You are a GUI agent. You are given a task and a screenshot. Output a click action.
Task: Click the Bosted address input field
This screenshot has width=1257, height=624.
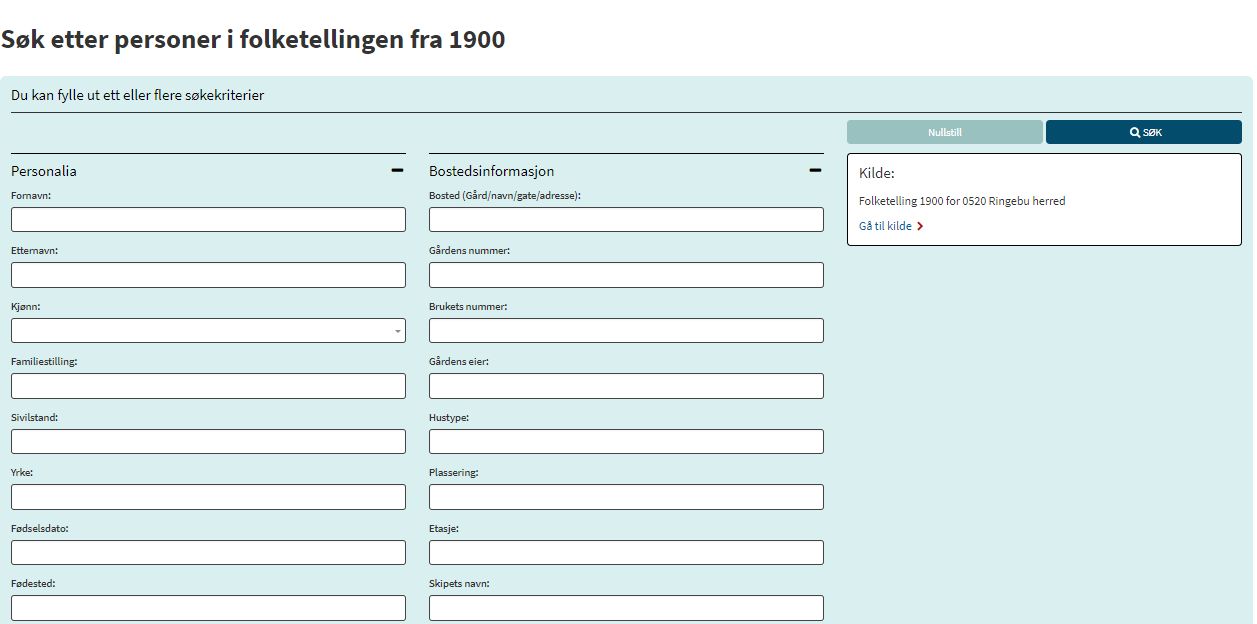[x=626, y=220]
